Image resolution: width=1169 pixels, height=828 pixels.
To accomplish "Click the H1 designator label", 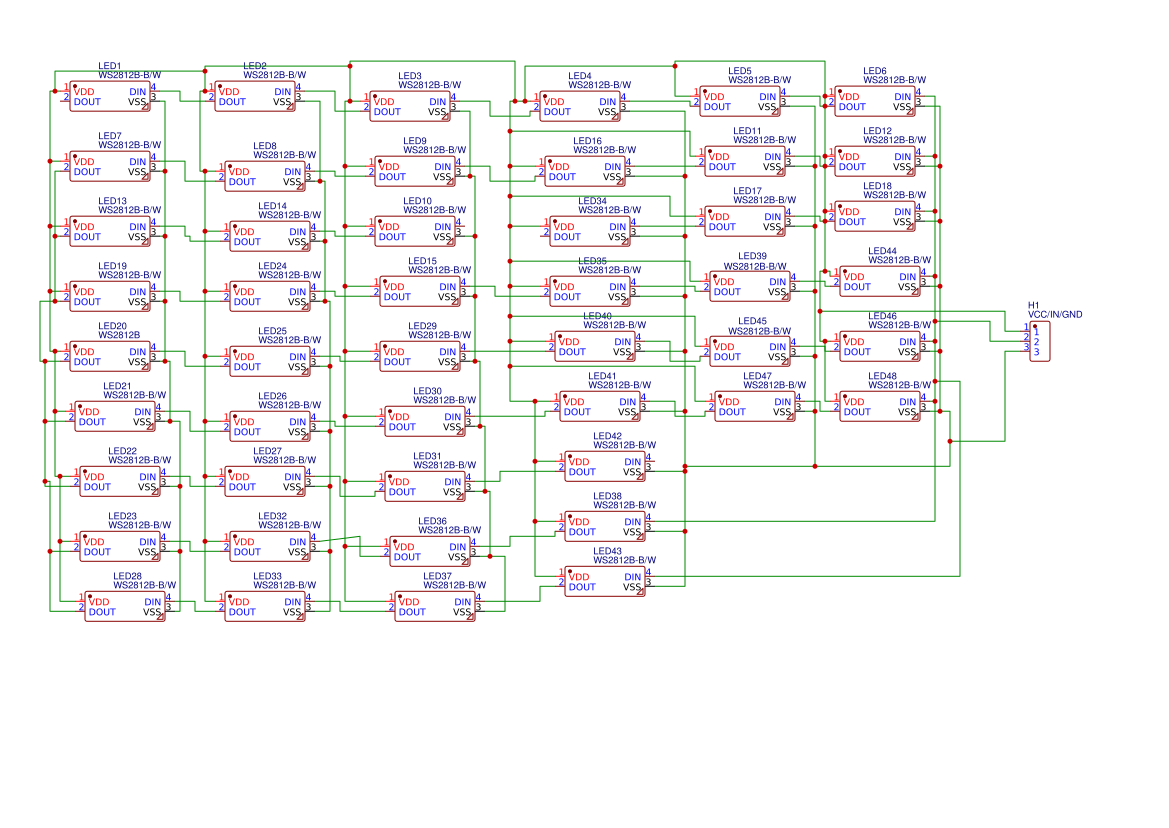I will (x=1033, y=306).
